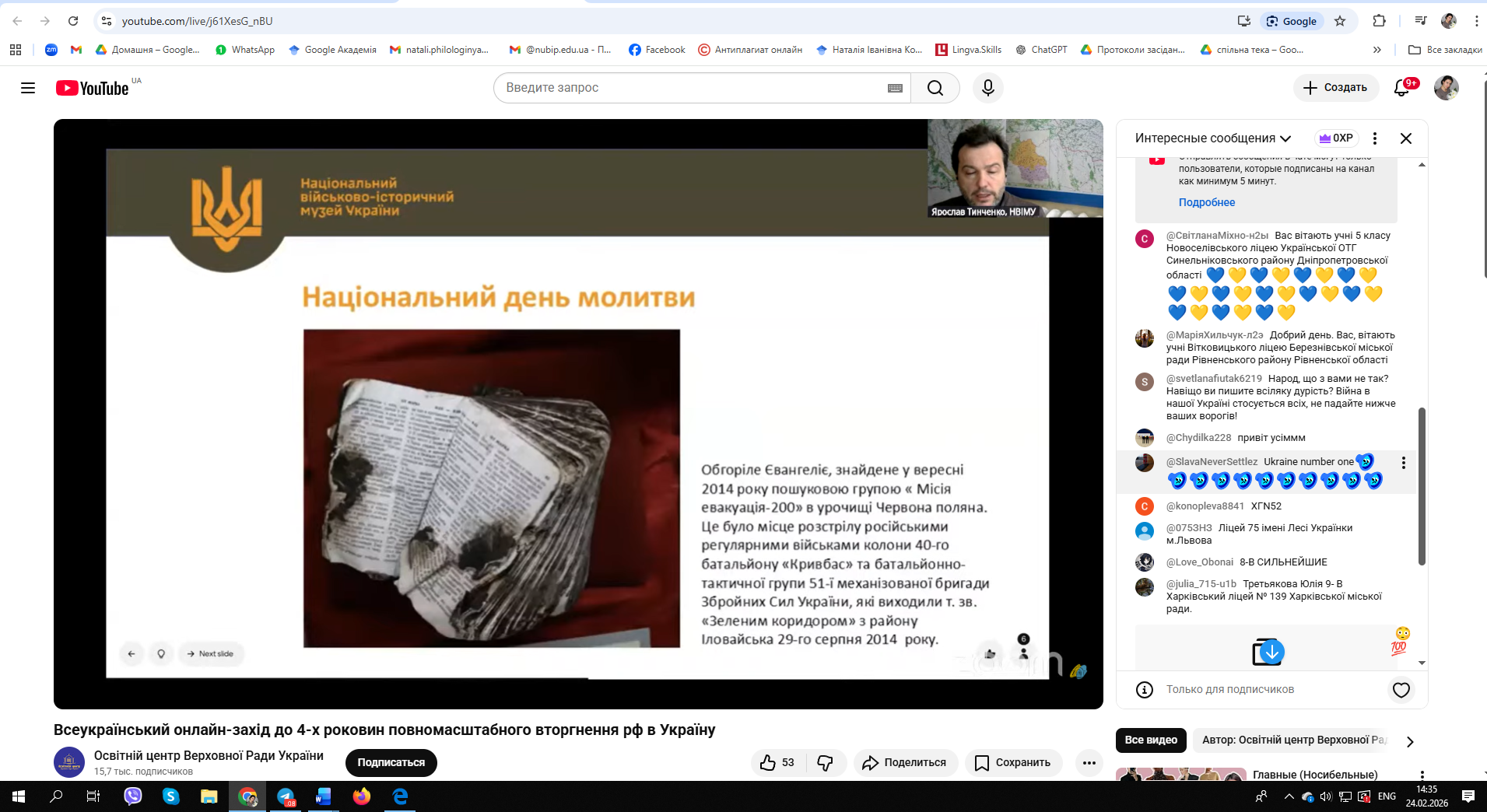
Task: Open the notifications bell
Action: pyautogui.click(x=1402, y=88)
